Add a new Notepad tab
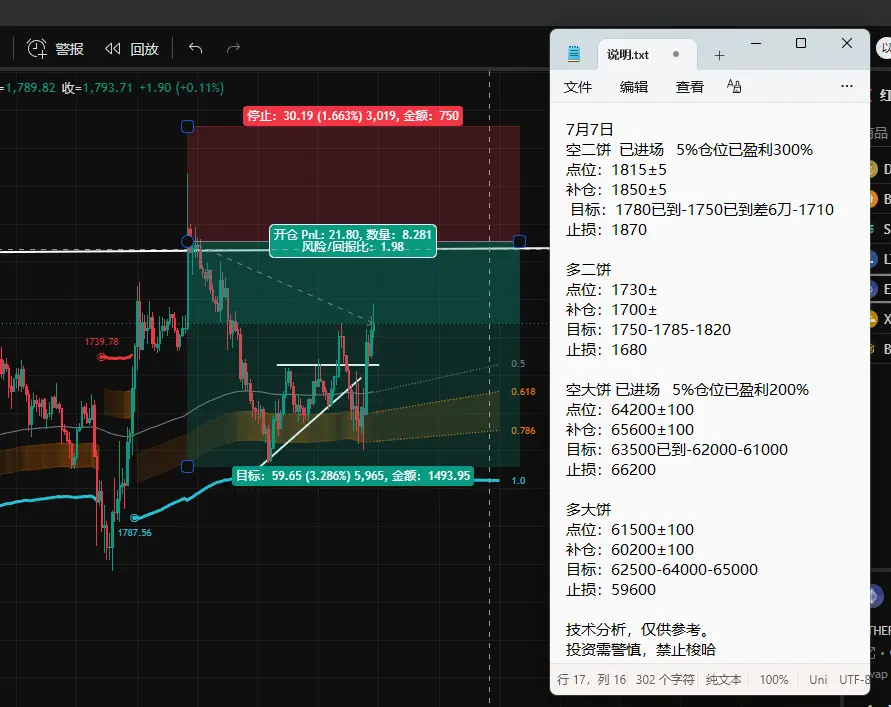This screenshot has height=707, width=891. (x=719, y=55)
